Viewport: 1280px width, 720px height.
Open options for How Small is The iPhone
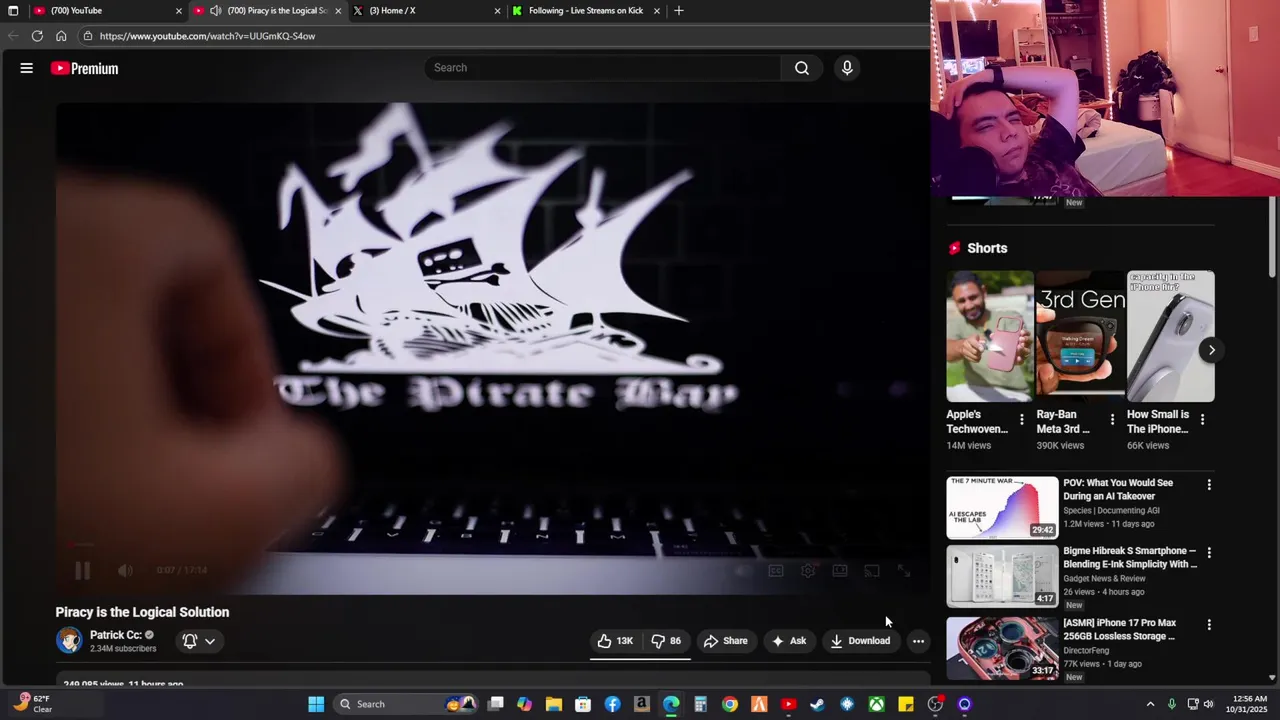click(x=1202, y=419)
